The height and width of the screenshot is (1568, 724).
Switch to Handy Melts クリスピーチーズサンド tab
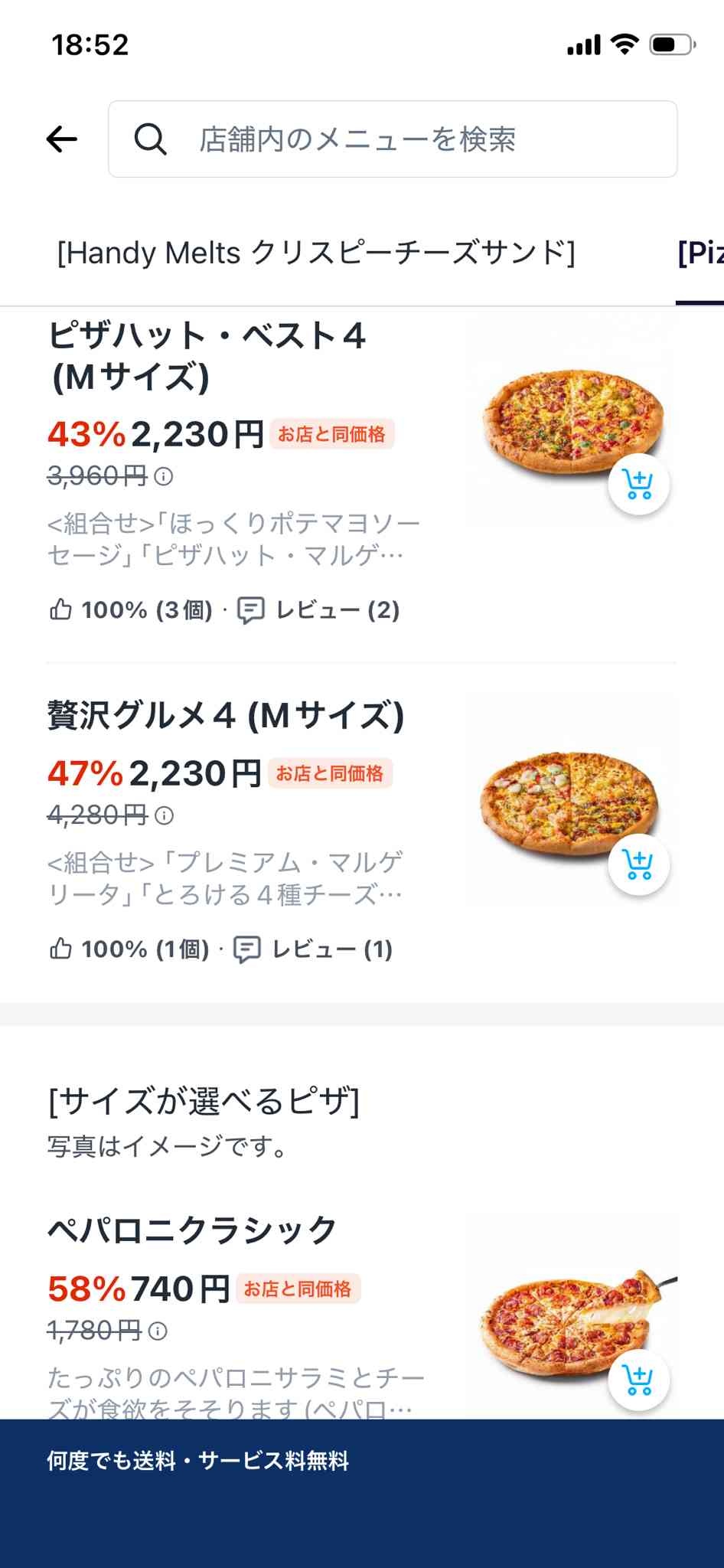tap(316, 253)
